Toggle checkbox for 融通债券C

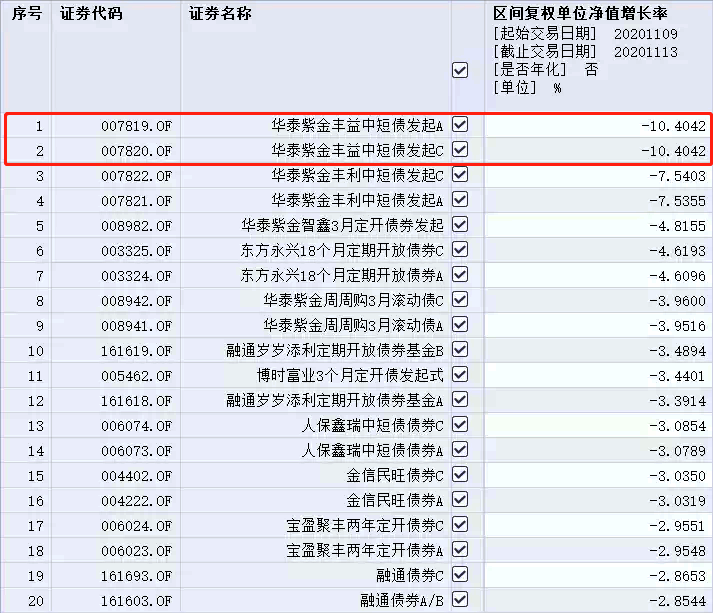tap(460, 574)
